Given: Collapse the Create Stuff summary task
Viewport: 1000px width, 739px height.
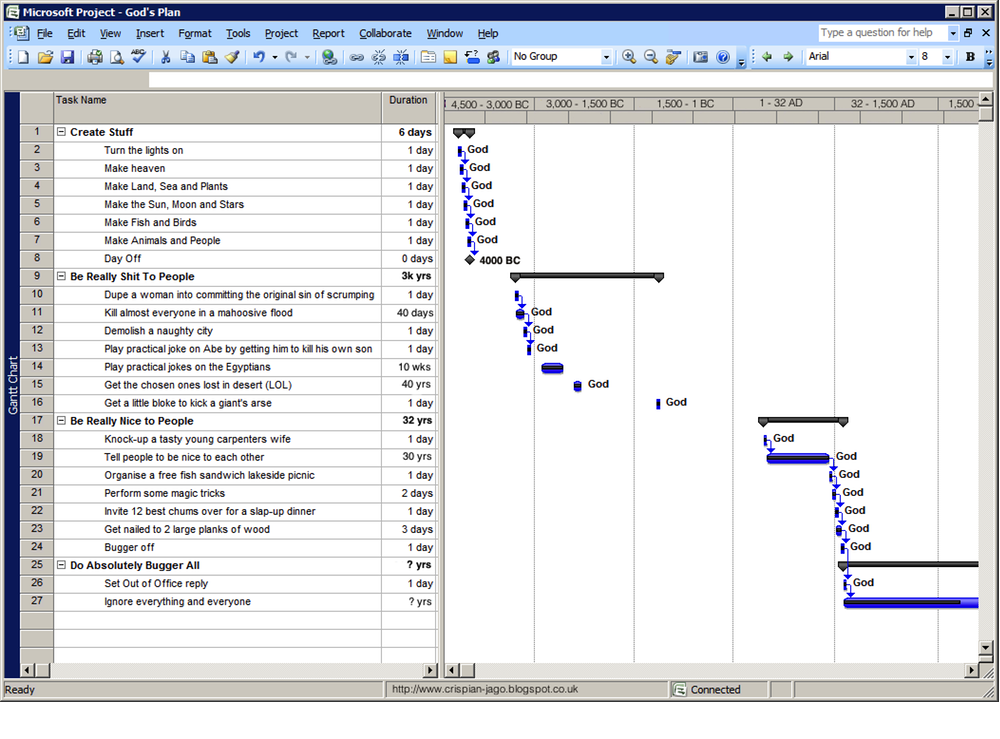Looking at the screenshot, I should click(62, 132).
